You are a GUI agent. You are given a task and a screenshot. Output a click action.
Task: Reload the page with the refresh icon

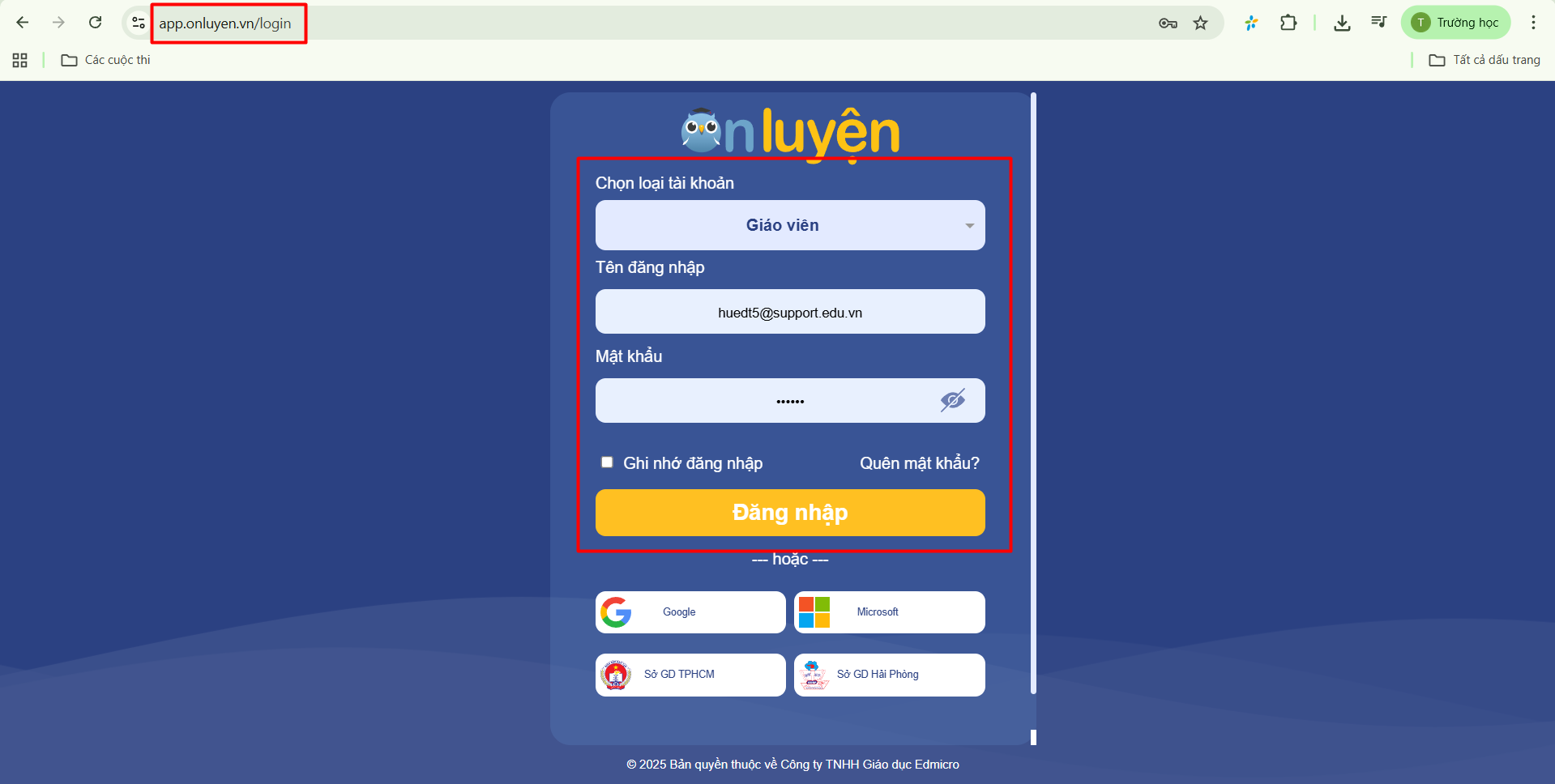96,23
